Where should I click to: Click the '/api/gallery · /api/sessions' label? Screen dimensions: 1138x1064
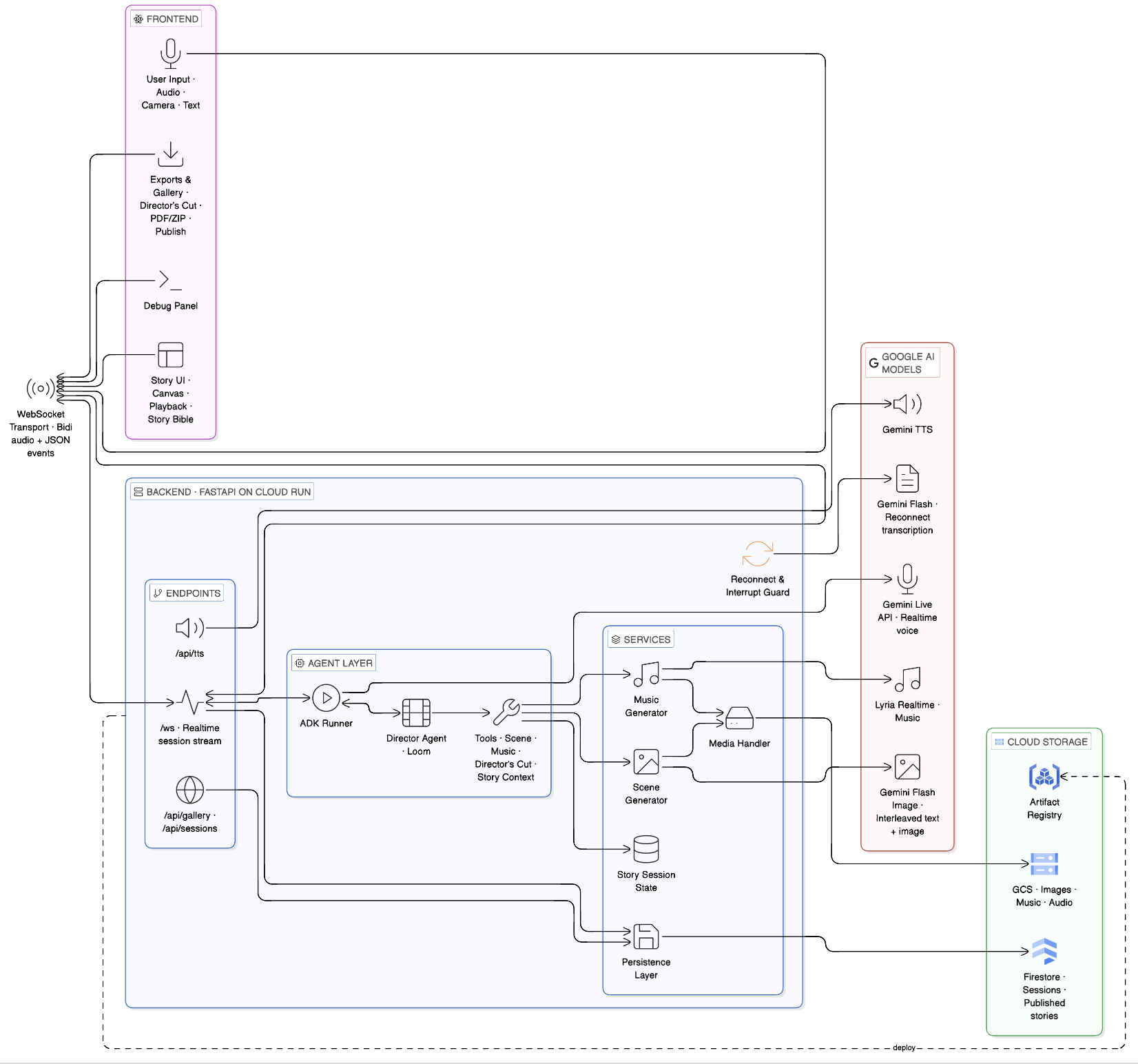pyautogui.click(x=189, y=822)
